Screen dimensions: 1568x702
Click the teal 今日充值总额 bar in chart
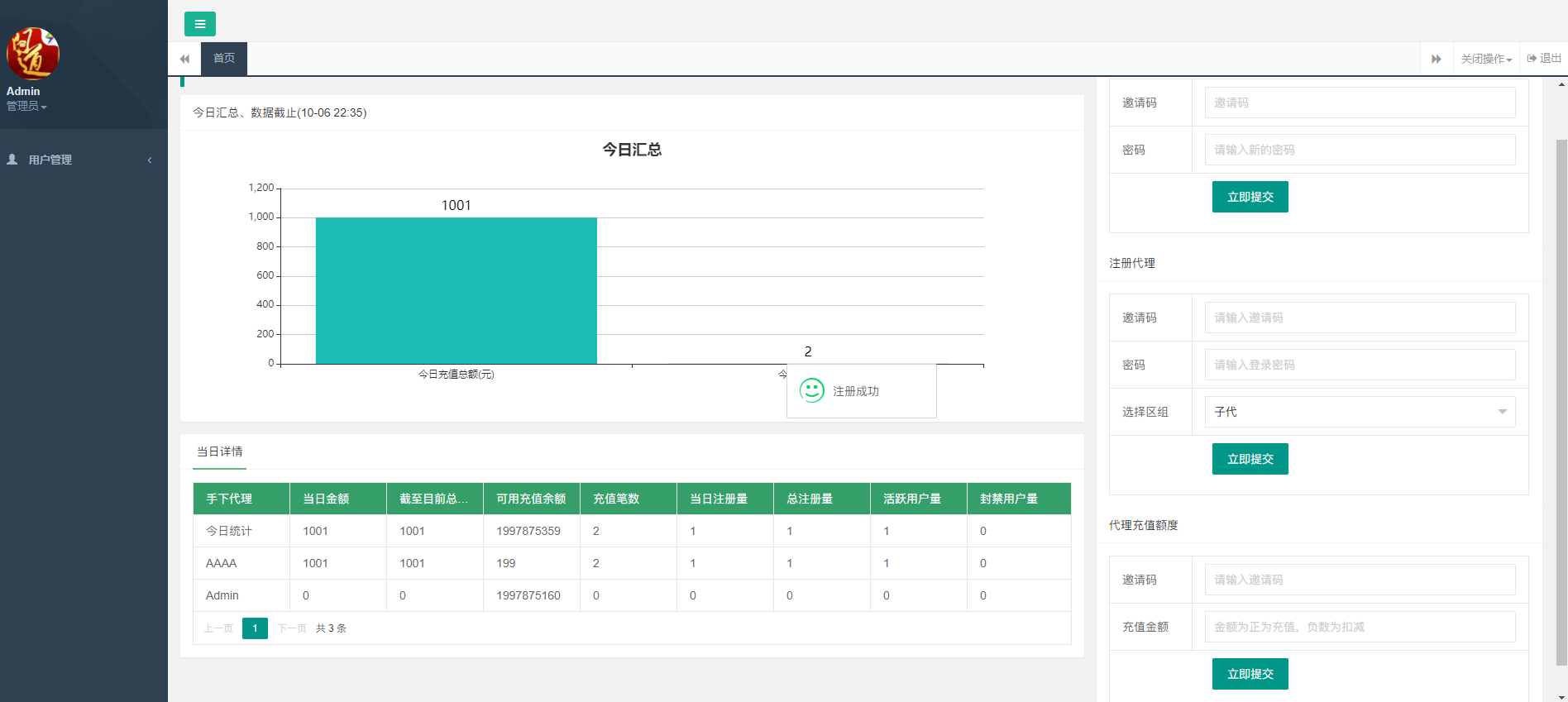456,290
